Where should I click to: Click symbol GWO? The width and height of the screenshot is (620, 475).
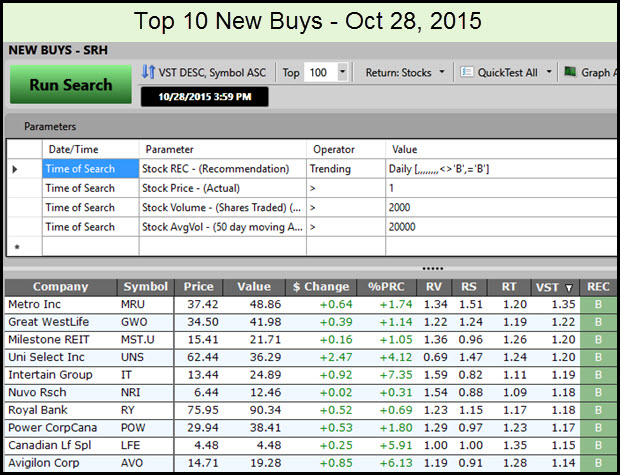tap(134, 322)
